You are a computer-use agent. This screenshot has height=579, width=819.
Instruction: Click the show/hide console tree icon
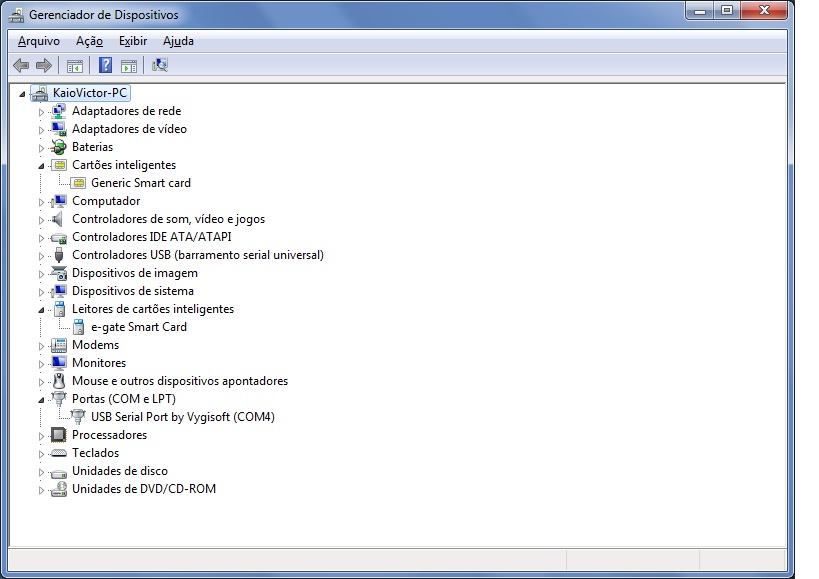tap(75, 66)
